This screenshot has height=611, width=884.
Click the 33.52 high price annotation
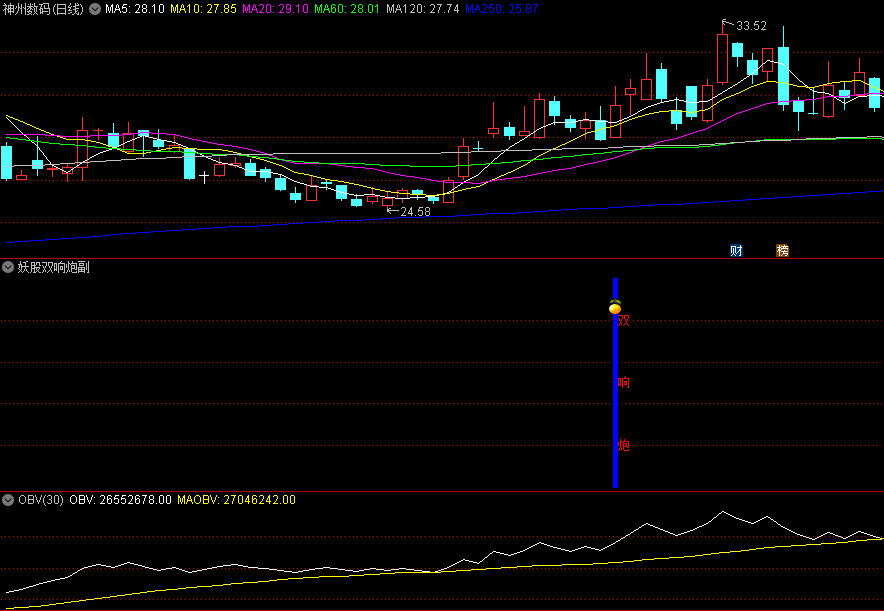coord(752,26)
